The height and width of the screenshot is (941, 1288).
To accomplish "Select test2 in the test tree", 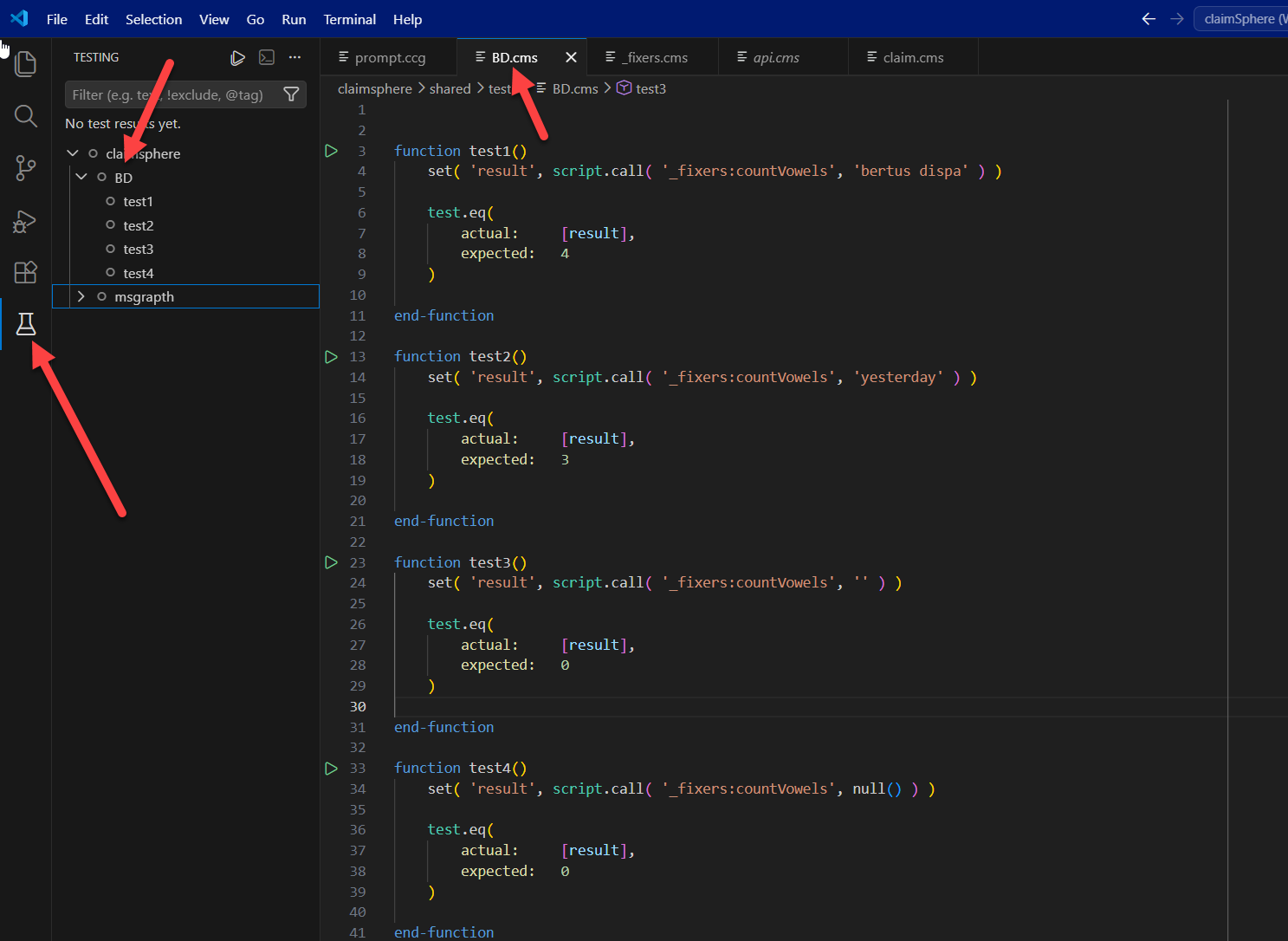I will coord(138,225).
